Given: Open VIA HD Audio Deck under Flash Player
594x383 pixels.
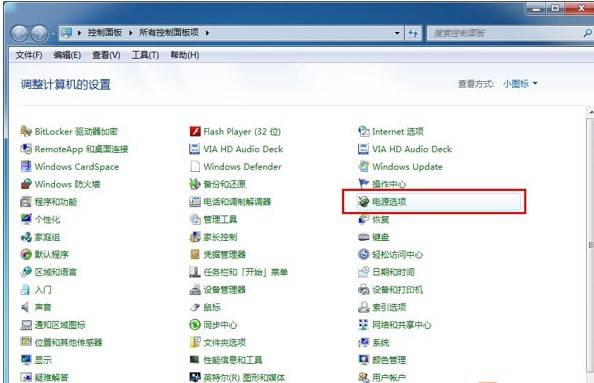Looking at the screenshot, I should [243, 149].
